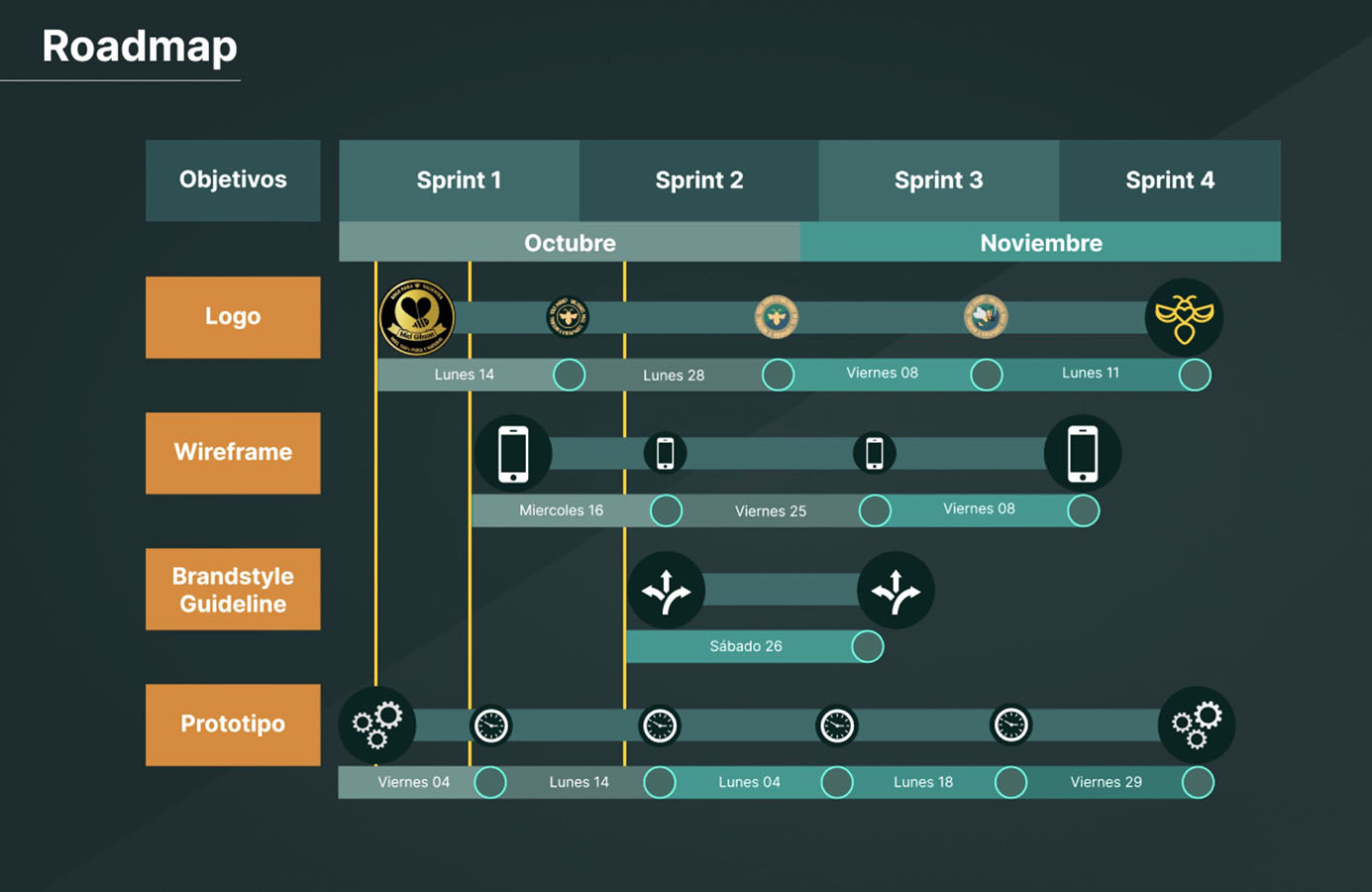Switch to the Sprint 3 tab
The height and width of the screenshot is (892, 1372).
(939, 179)
